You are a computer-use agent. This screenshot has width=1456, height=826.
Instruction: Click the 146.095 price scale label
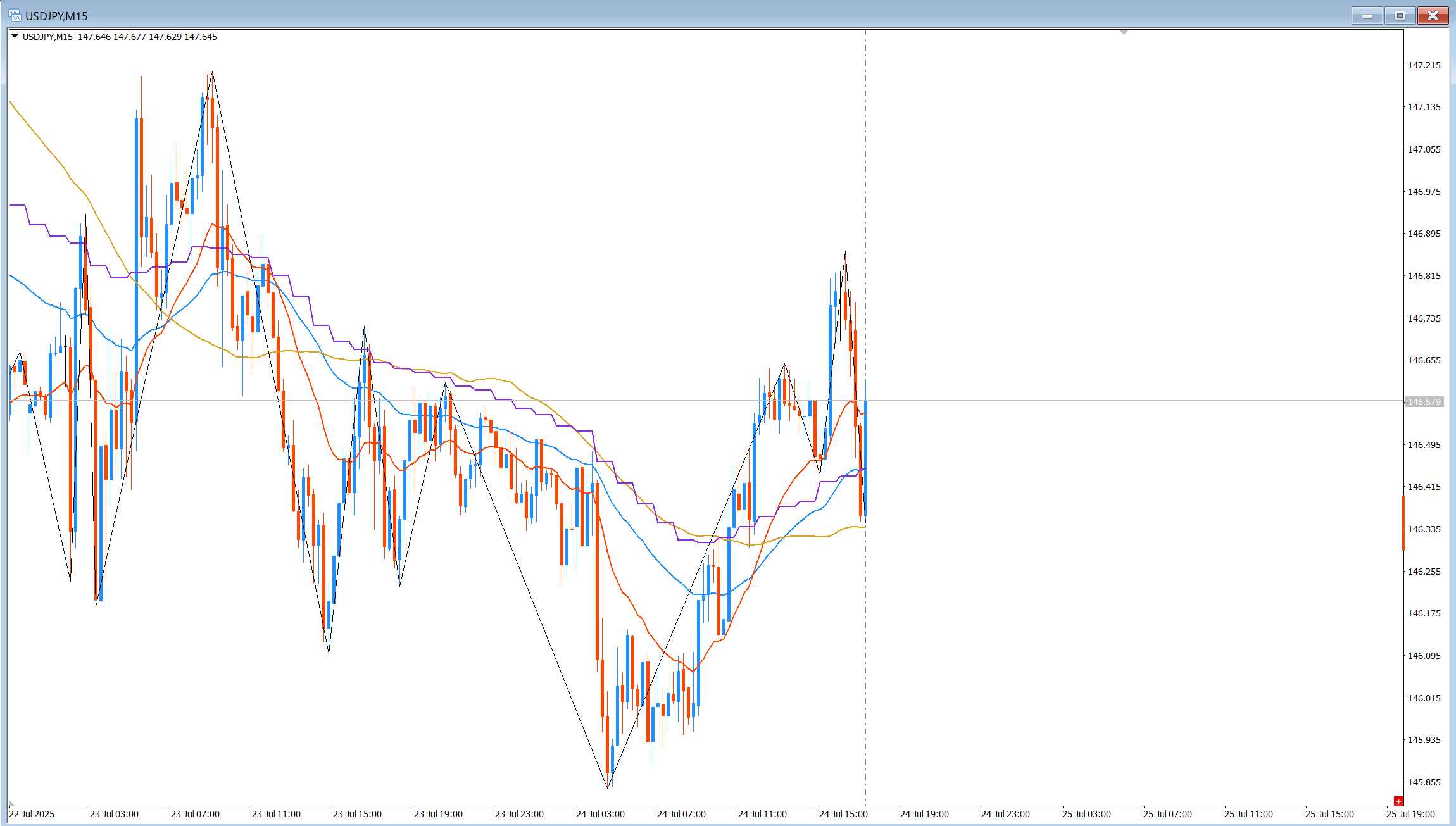[x=1424, y=656]
